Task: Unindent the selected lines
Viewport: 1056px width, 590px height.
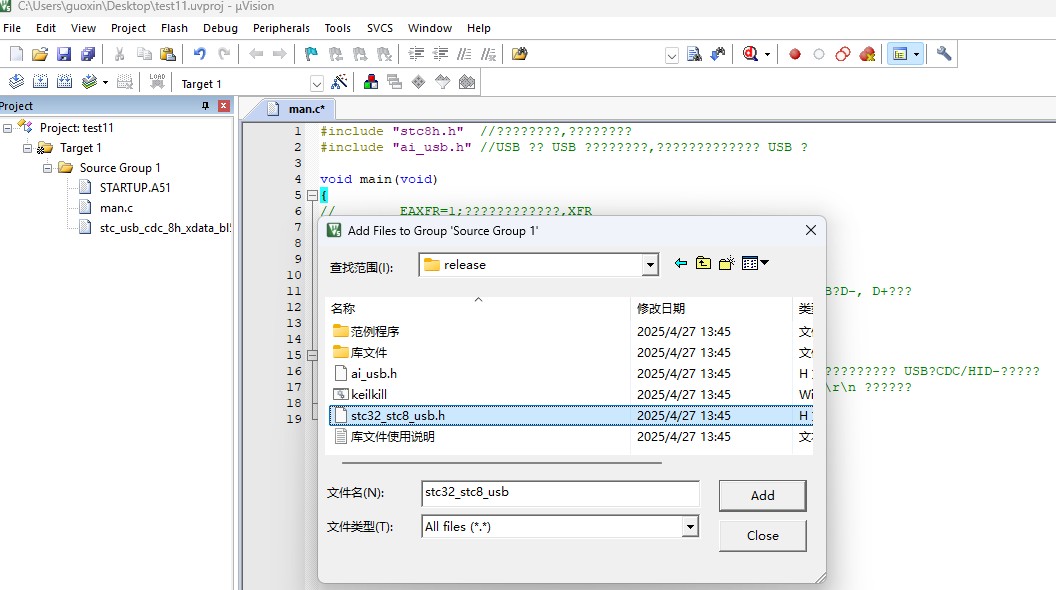Action: (x=440, y=54)
